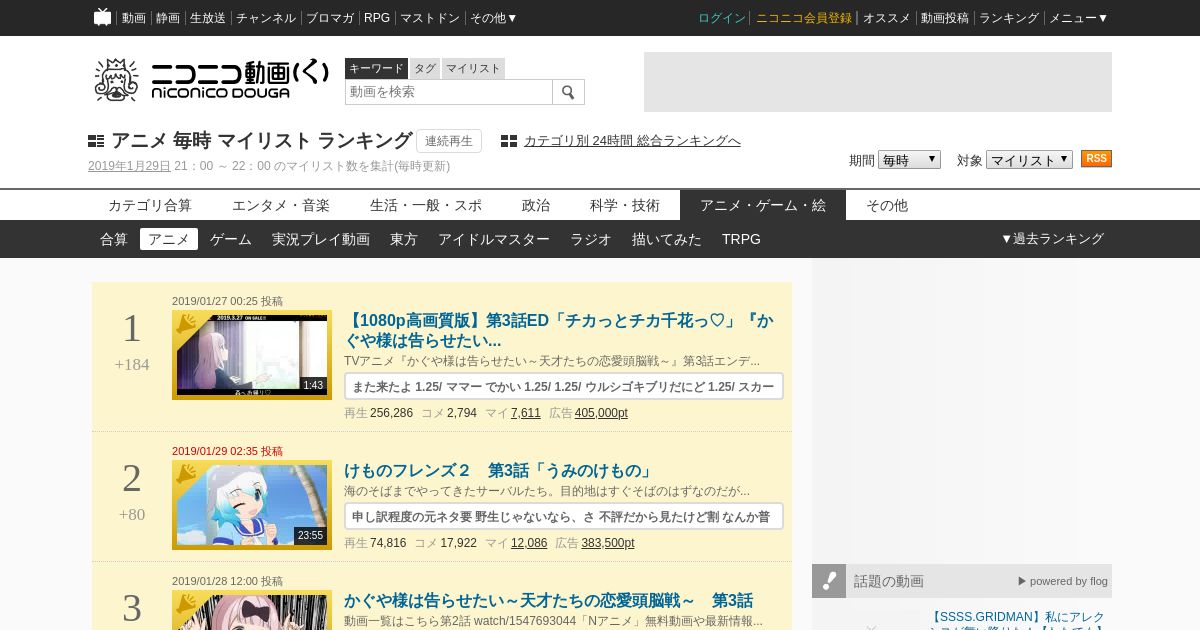Select the アイドルマスター subcategory
Screen dimensions: 1200x630
click(494, 239)
